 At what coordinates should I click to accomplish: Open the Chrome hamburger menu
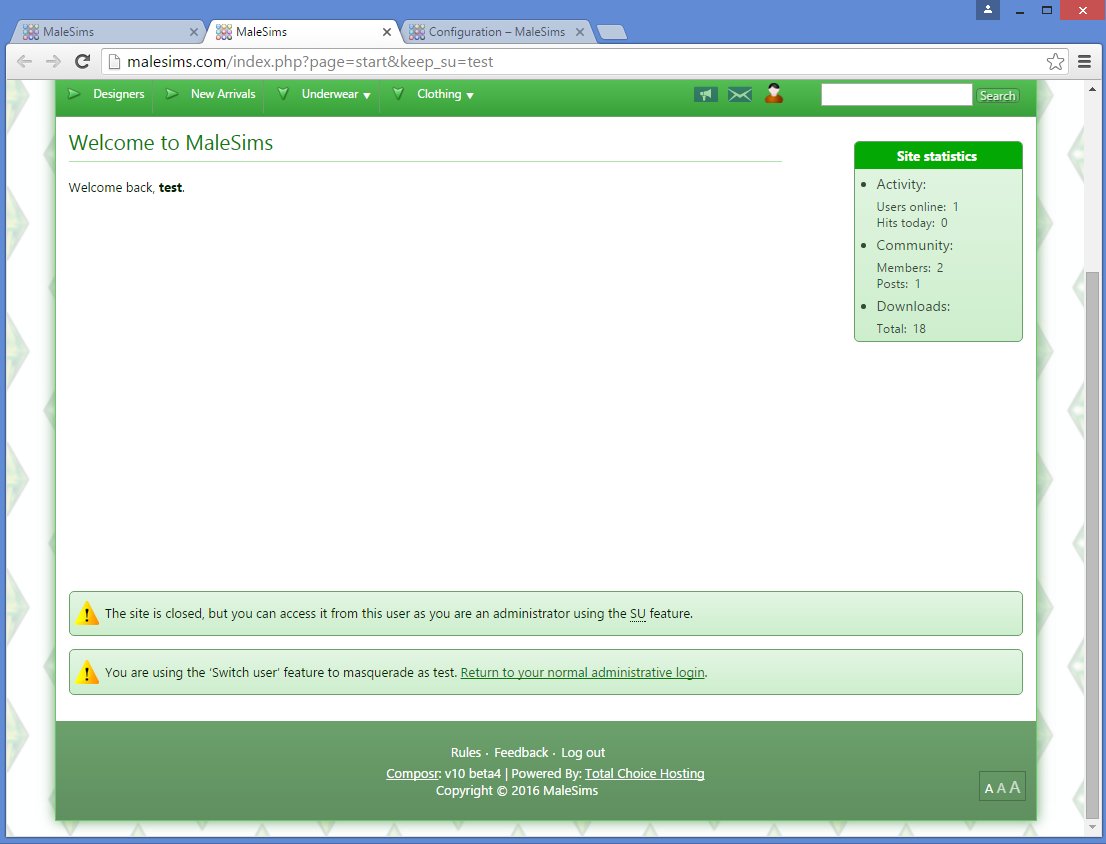pyautogui.click(x=1085, y=61)
